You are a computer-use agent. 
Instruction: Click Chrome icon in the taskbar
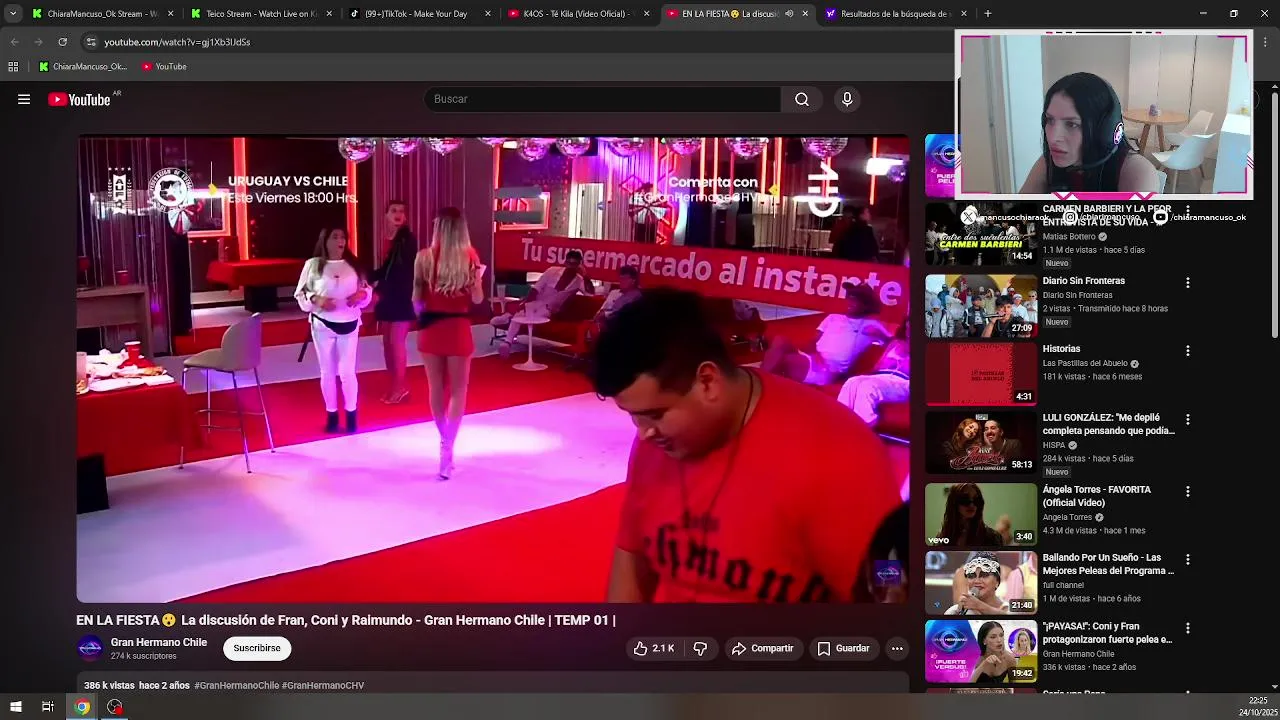pyautogui.click(x=82, y=707)
